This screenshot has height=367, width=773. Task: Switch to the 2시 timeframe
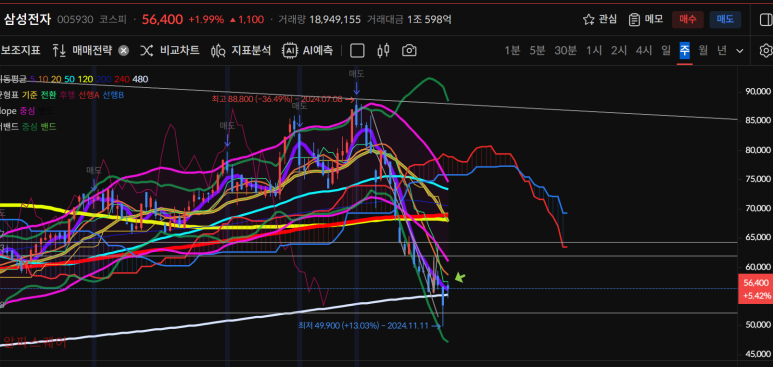point(619,50)
